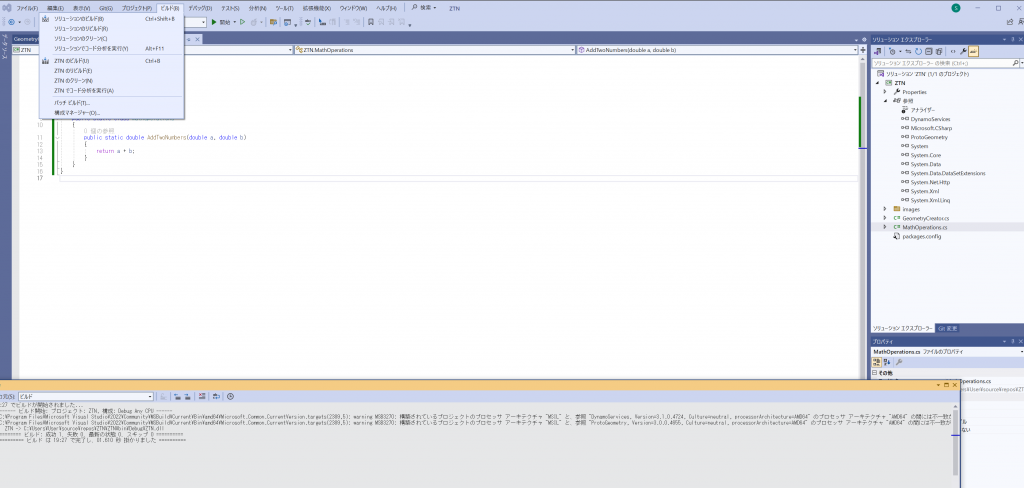Select ソリューションのリビルド in the Build menu
Image resolution: width=1024 pixels, height=488 pixels.
click(81, 28)
